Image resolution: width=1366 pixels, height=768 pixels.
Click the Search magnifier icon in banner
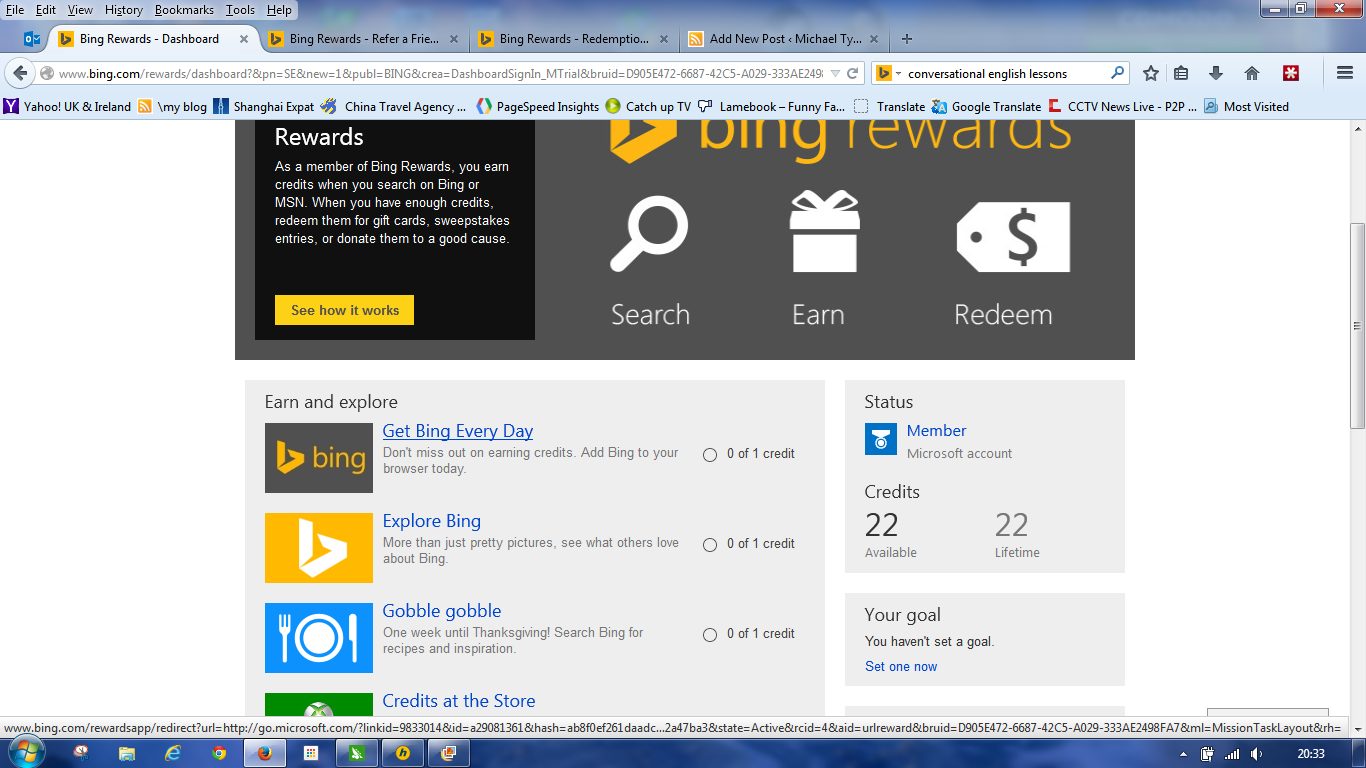(649, 234)
